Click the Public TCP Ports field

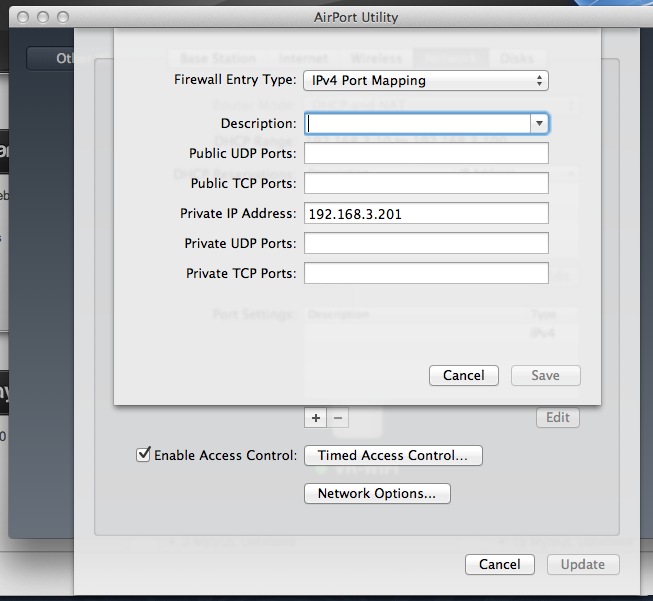426,183
